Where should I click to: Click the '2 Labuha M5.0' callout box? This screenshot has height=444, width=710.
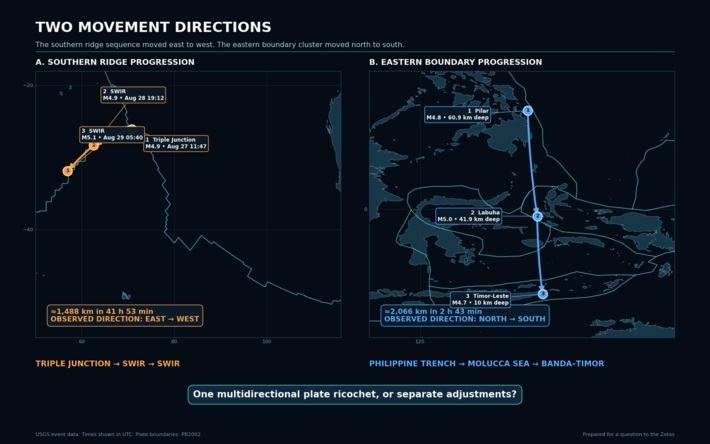(x=469, y=216)
